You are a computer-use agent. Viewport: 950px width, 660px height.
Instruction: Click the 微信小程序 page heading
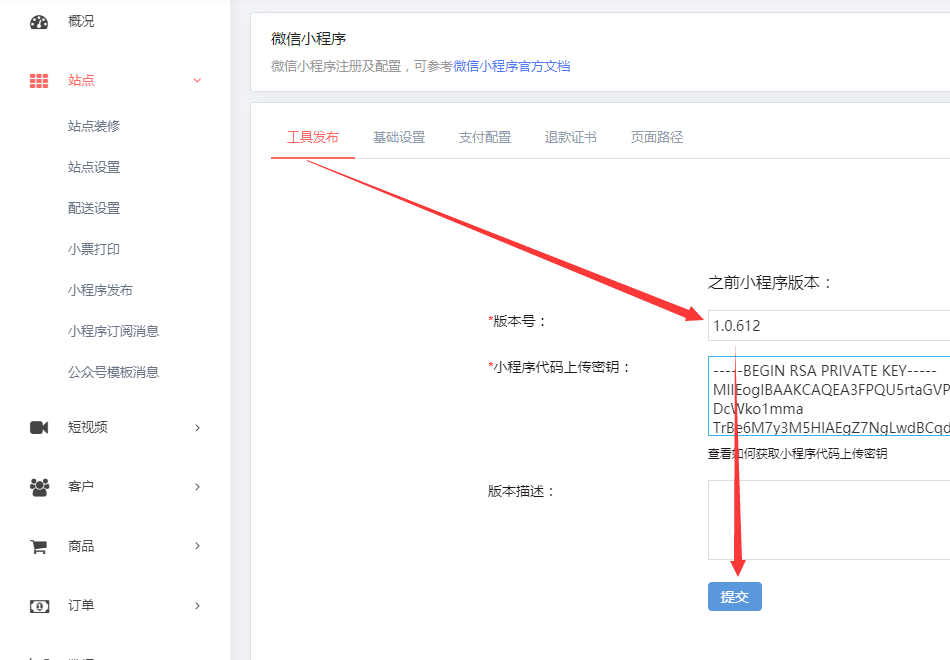tap(308, 39)
